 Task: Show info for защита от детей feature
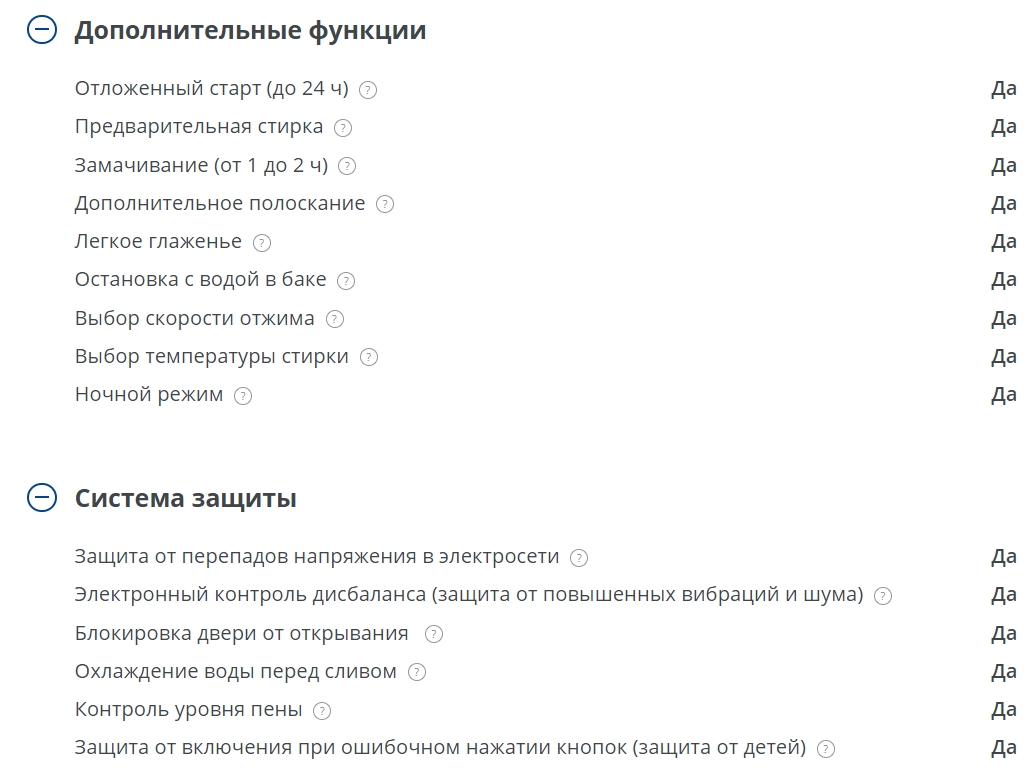point(826,749)
